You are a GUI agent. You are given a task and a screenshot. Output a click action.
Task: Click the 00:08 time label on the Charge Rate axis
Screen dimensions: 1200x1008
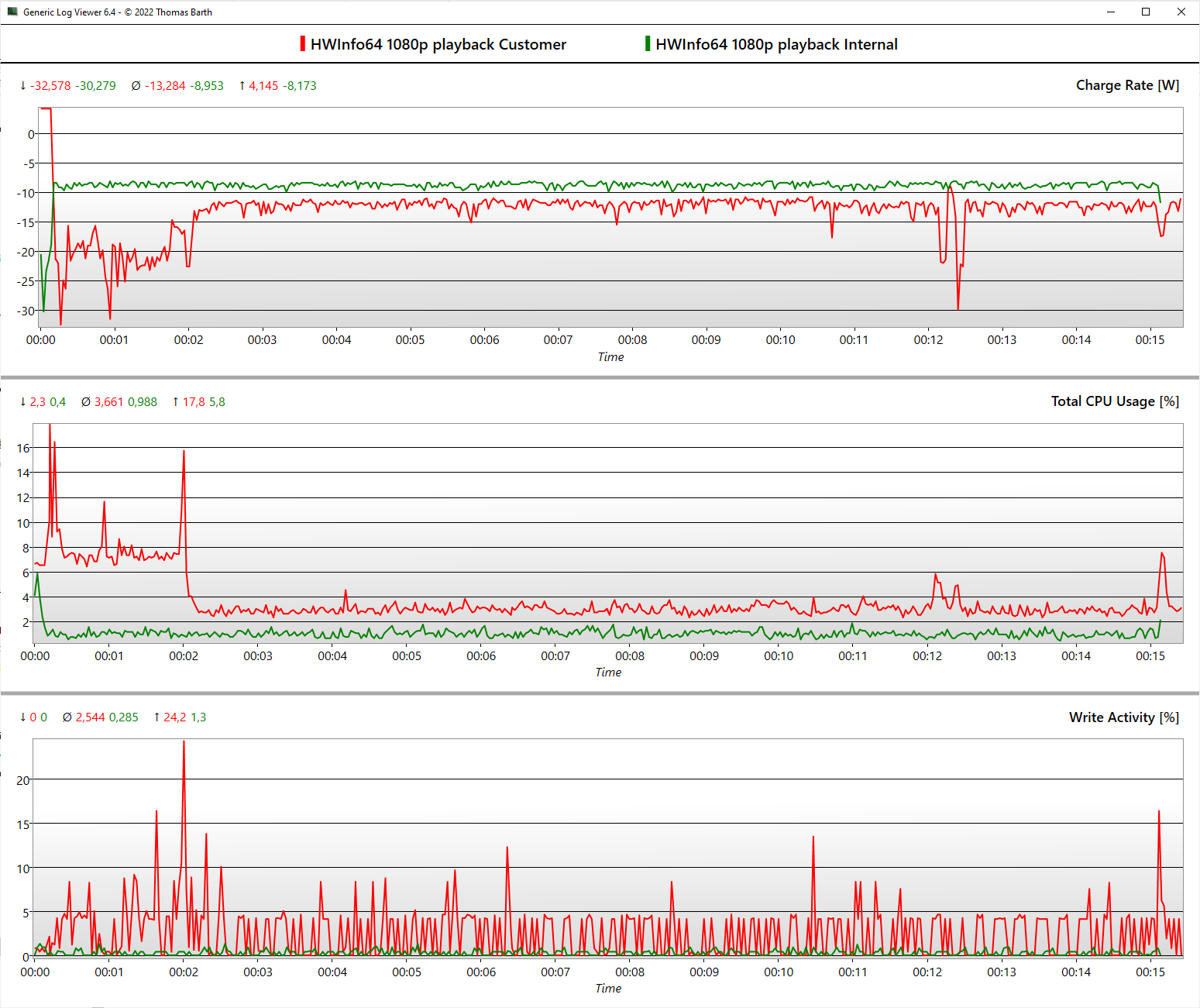pos(633,339)
